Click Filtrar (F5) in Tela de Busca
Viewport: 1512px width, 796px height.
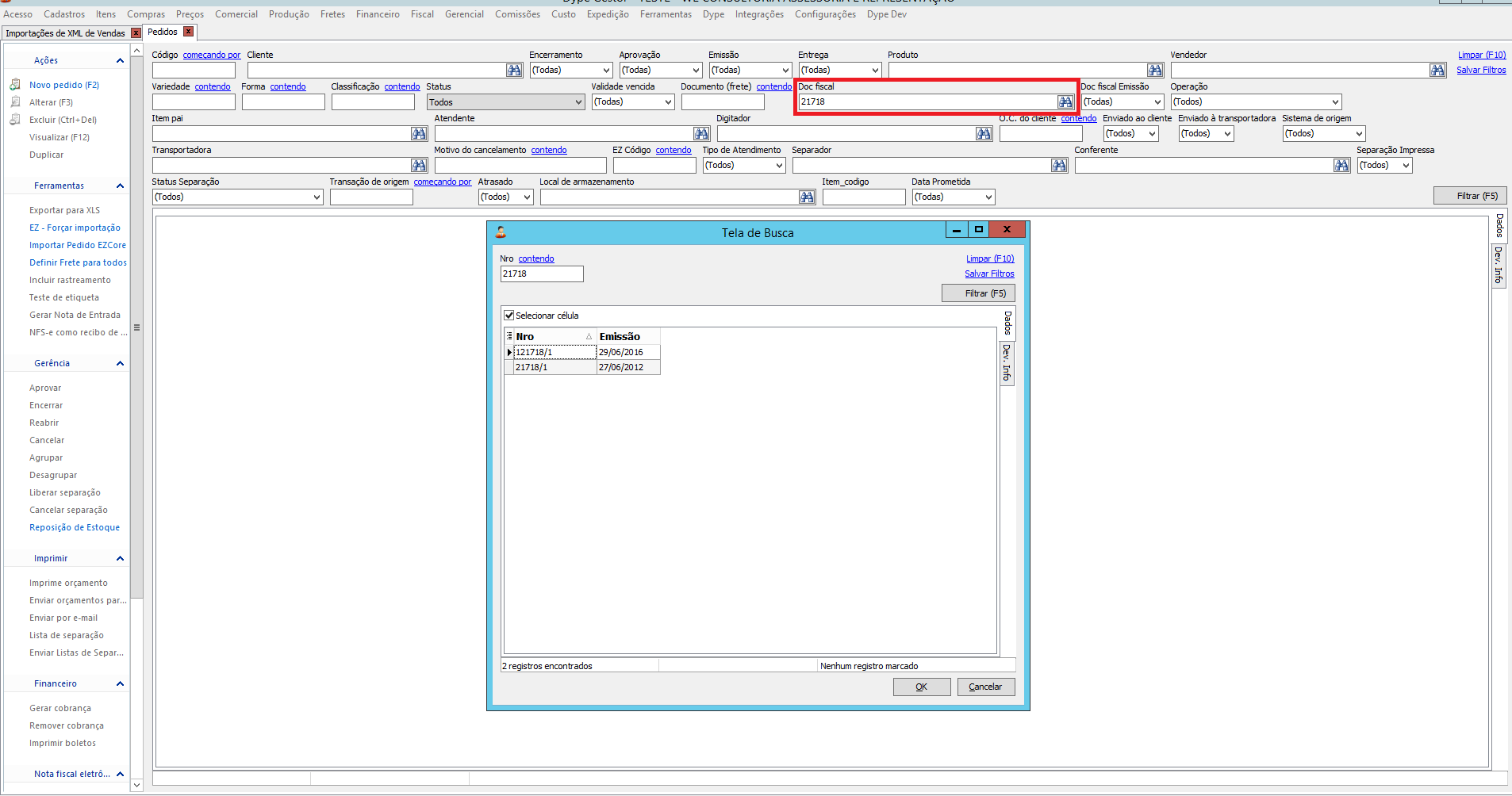(x=978, y=293)
